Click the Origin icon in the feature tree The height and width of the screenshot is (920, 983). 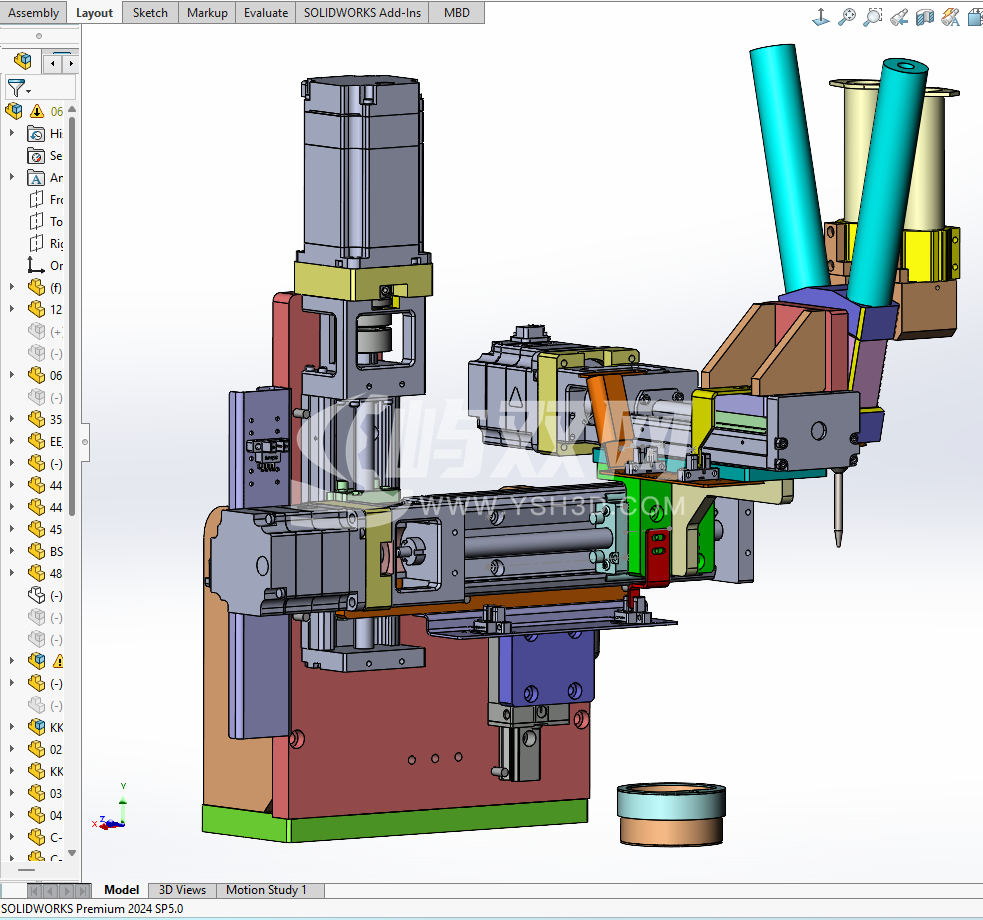pyautogui.click(x=36, y=265)
